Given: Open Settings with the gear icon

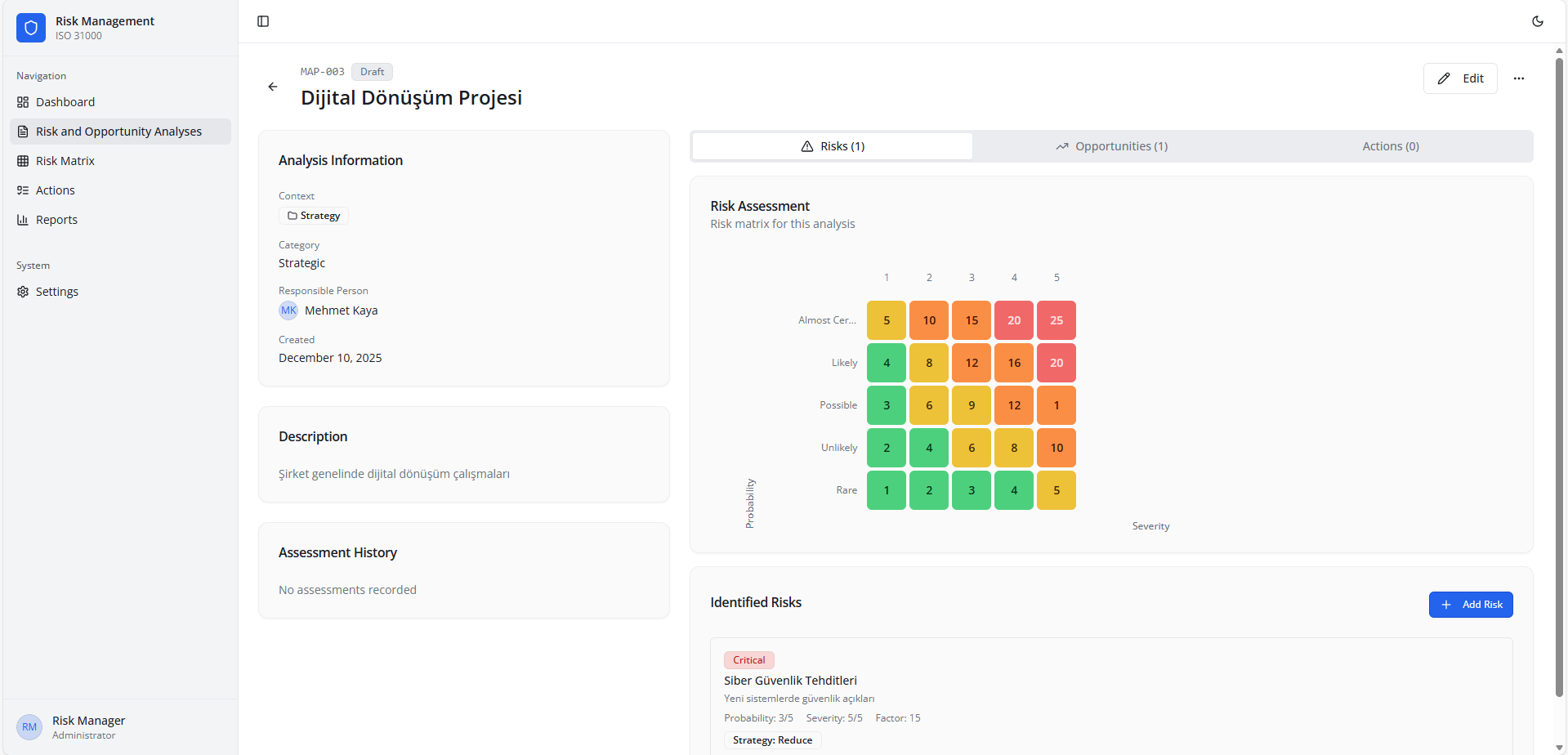Looking at the screenshot, I should click(x=23, y=292).
